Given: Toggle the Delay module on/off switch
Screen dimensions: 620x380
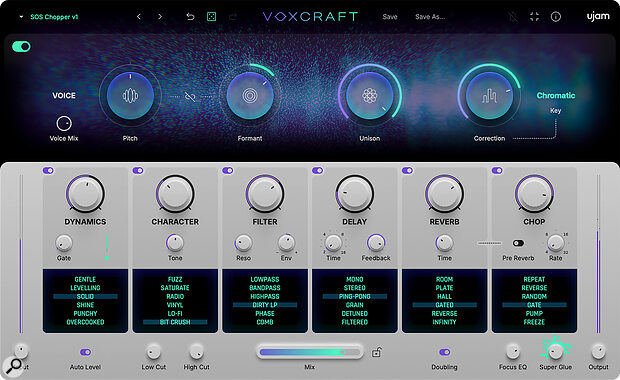Looking at the screenshot, I should (318, 170).
